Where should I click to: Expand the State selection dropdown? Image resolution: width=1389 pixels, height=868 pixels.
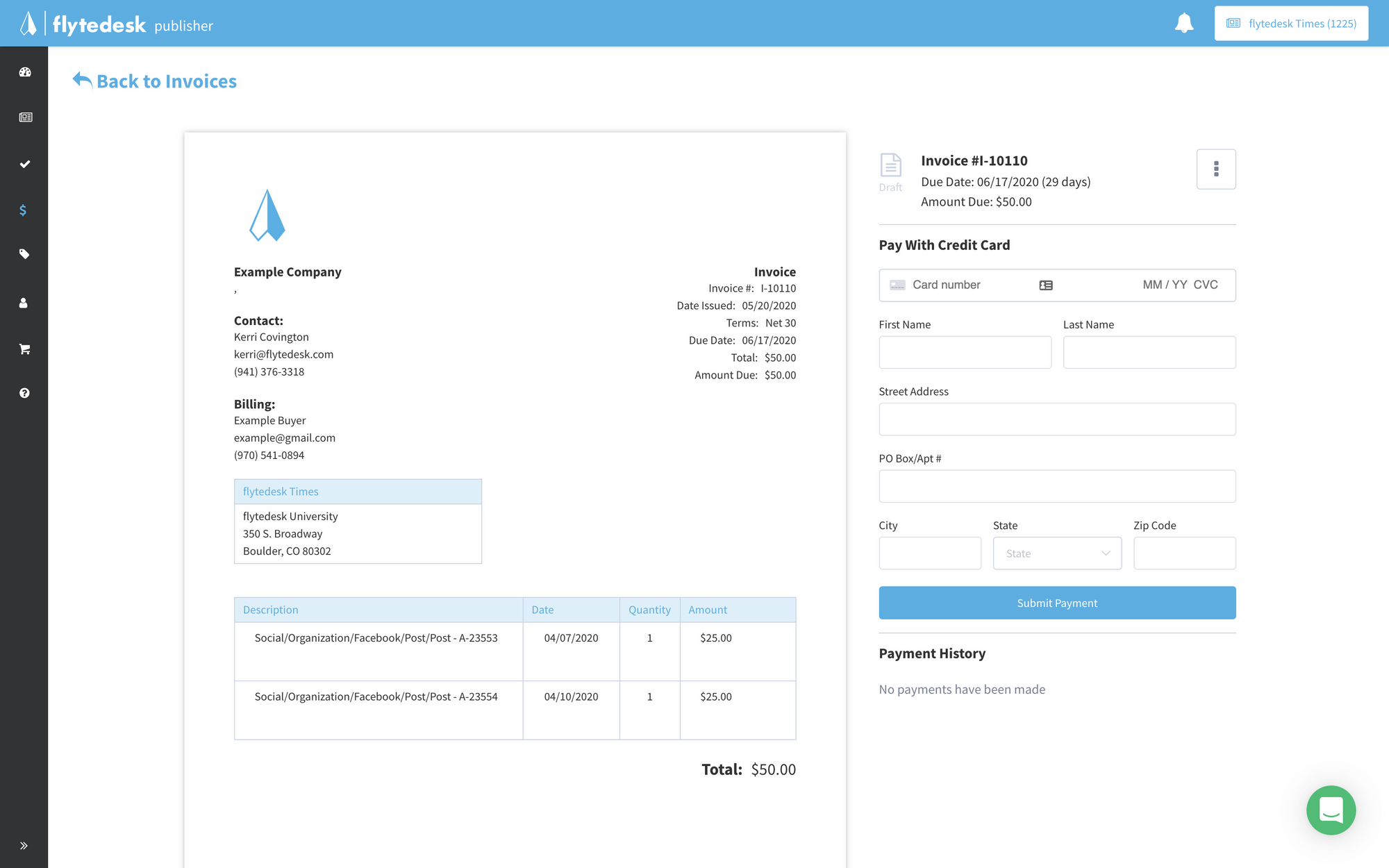pos(1057,553)
